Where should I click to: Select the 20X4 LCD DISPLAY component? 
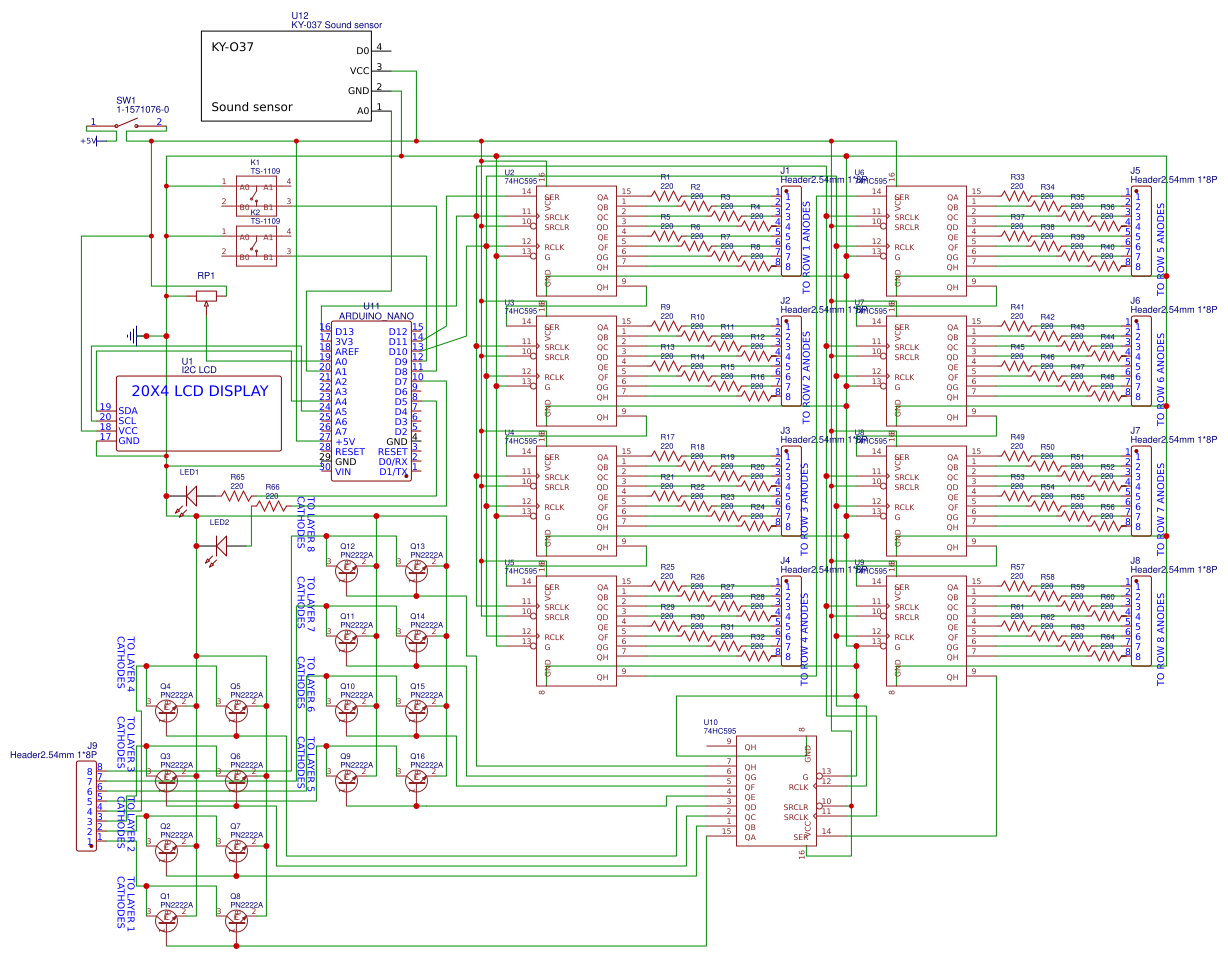pyautogui.click(x=199, y=414)
